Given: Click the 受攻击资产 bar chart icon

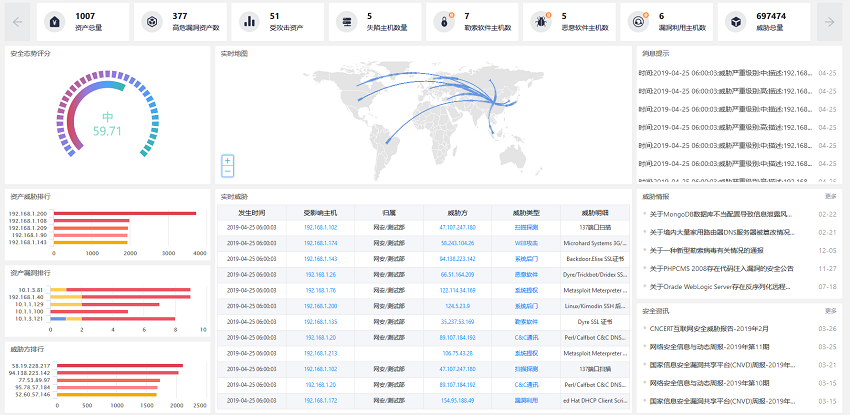Looking at the screenshot, I should tap(249, 22).
